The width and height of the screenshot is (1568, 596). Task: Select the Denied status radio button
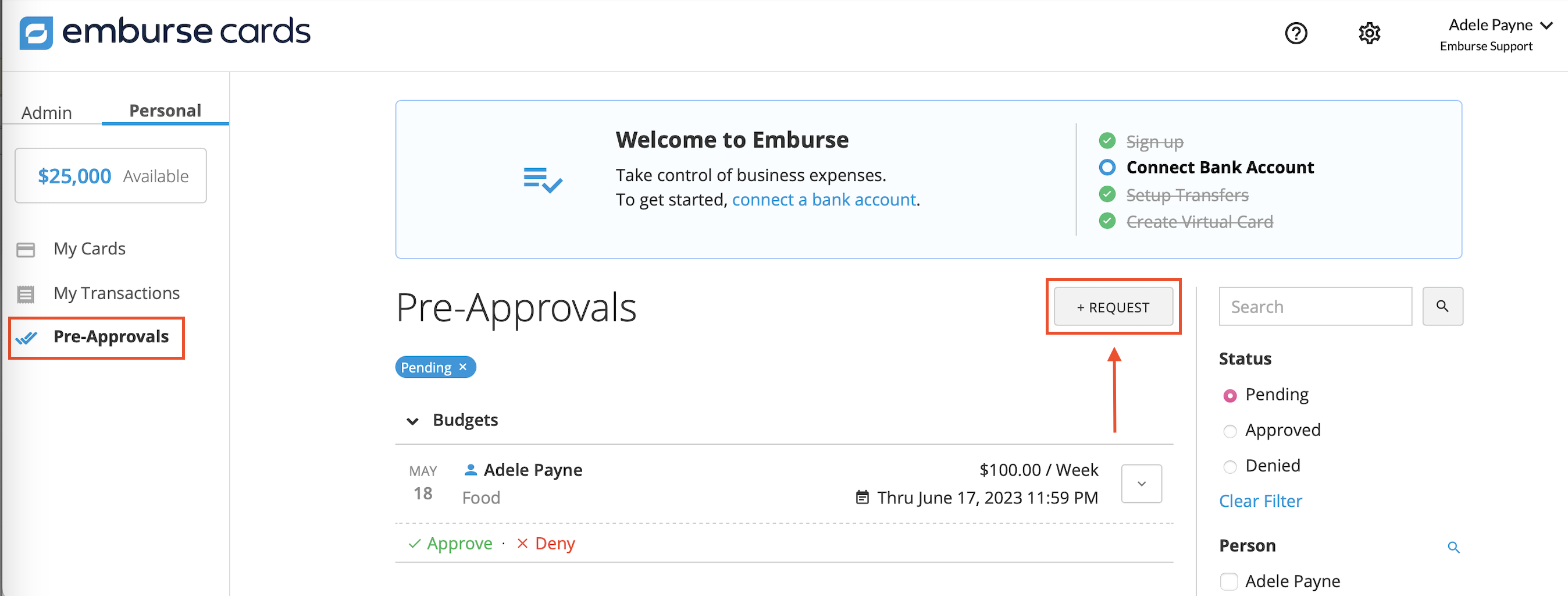click(1230, 466)
